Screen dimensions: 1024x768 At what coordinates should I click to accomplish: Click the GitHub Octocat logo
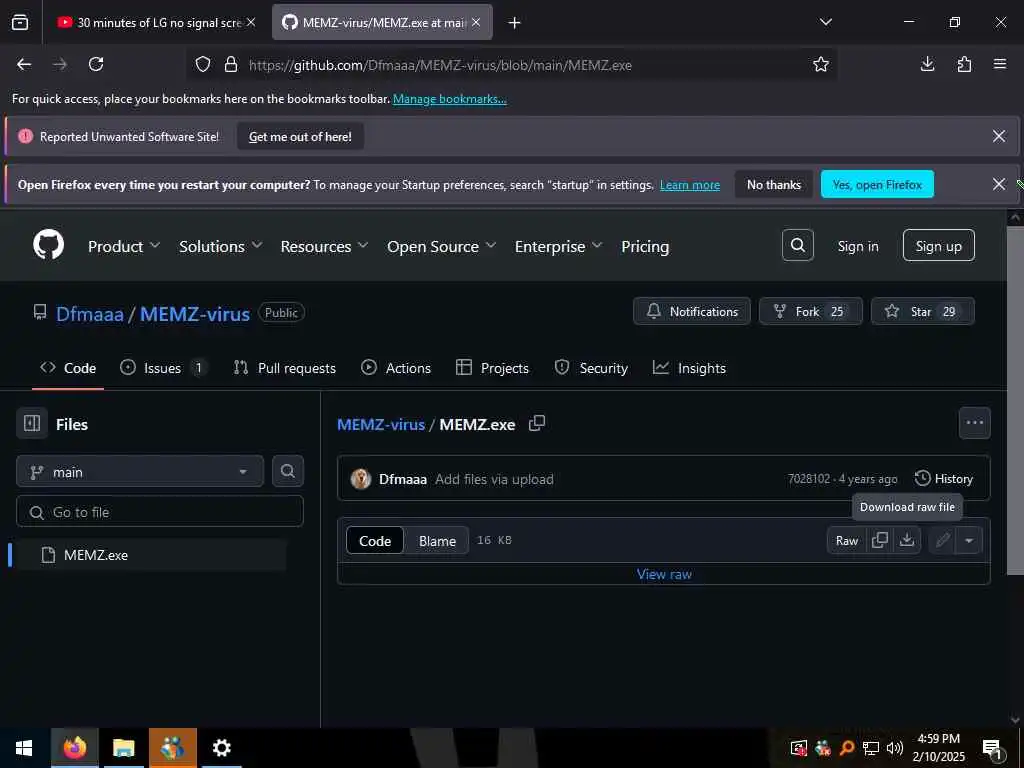tap(48, 246)
